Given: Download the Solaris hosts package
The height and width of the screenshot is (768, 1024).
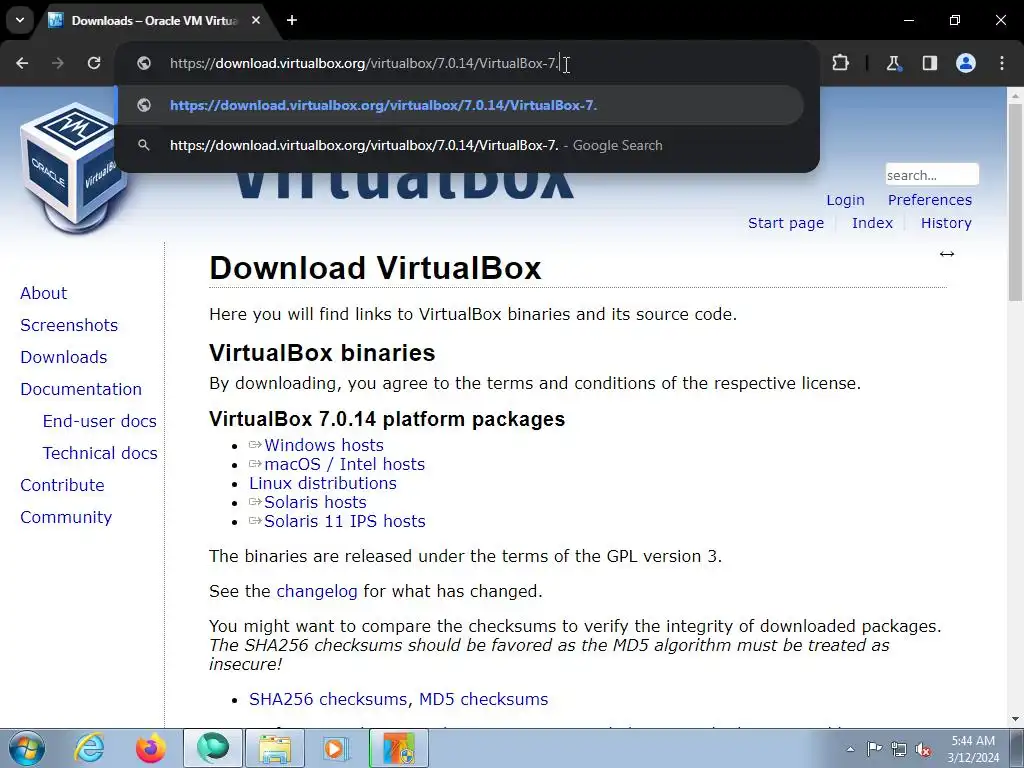Looking at the screenshot, I should 315,502.
